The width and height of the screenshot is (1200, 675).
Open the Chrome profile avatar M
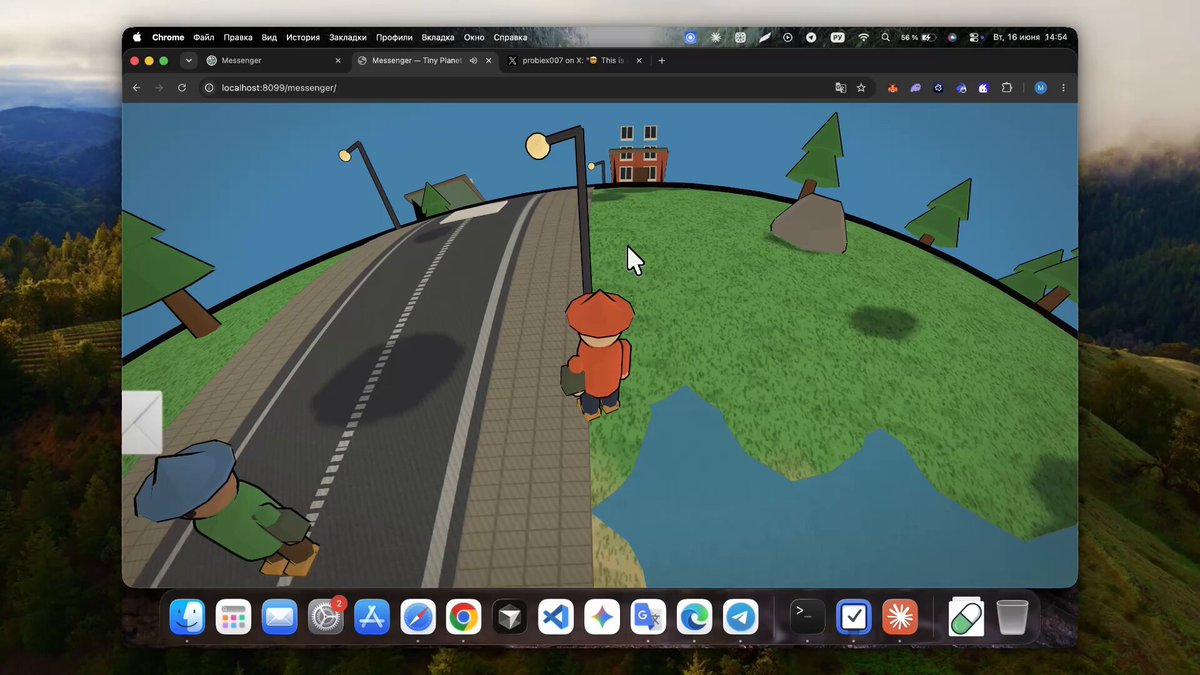tap(1041, 88)
